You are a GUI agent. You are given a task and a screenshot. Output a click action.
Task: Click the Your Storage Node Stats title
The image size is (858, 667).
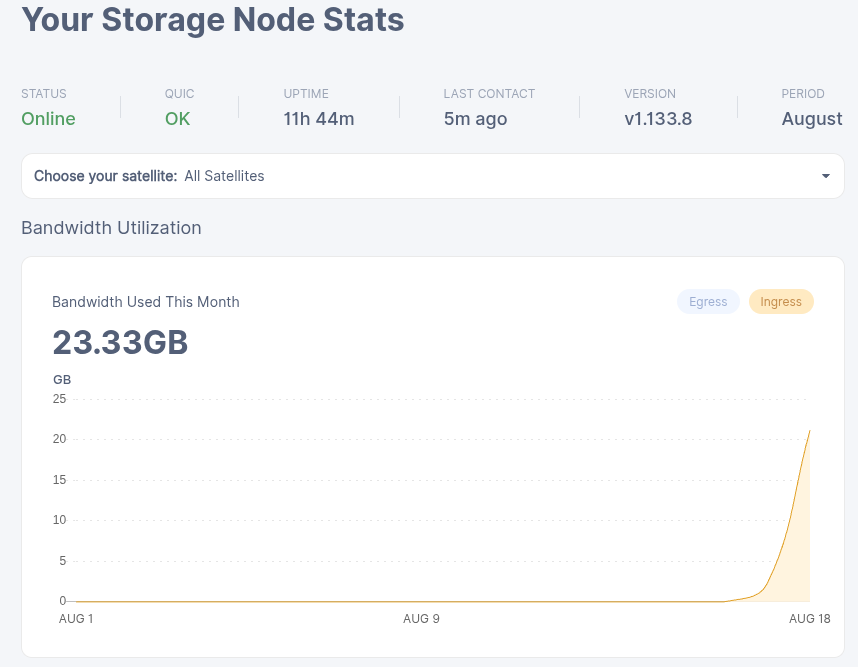213,19
